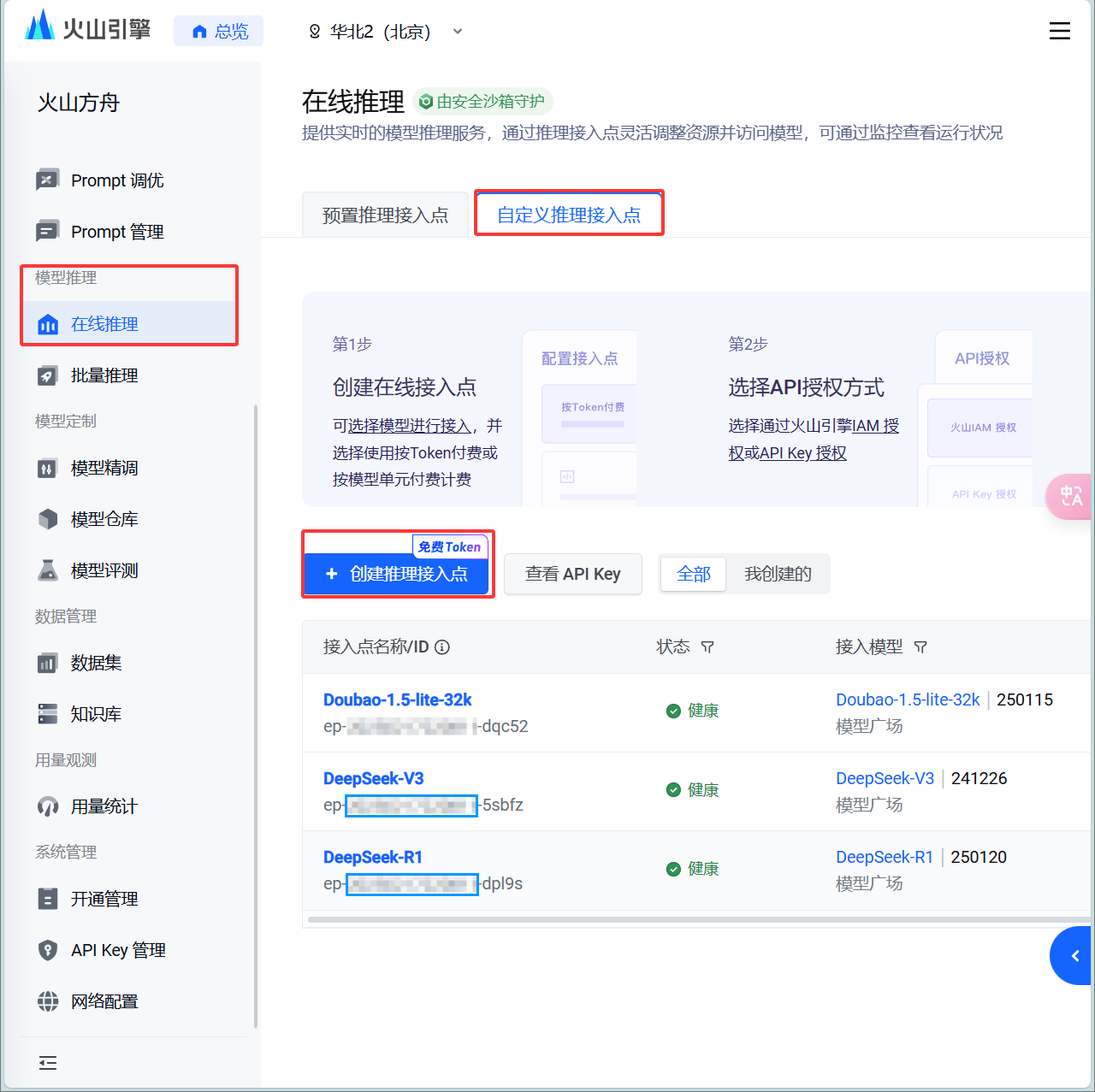Open the info tooltip beside 接入点名称/ID

click(x=441, y=647)
